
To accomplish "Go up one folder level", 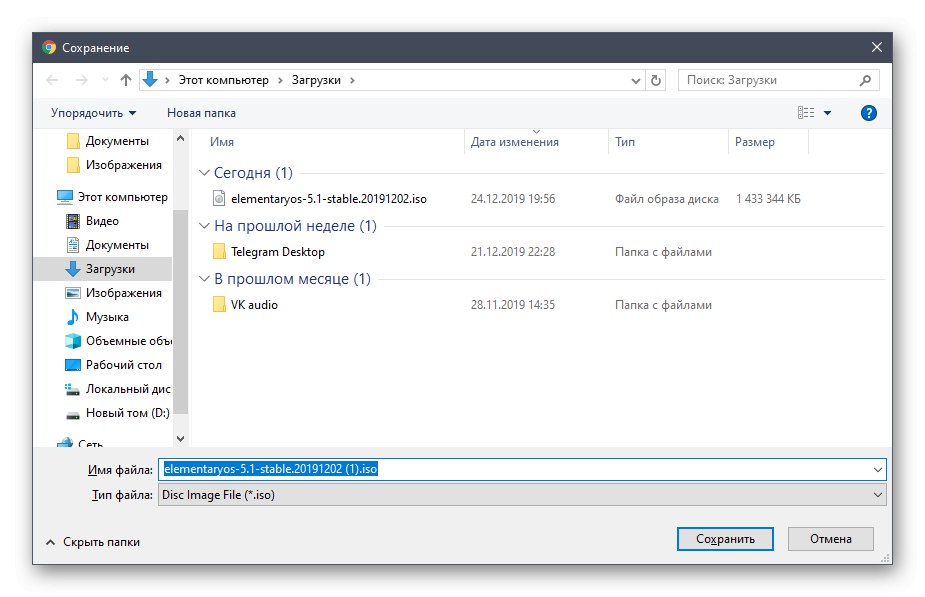I will [125, 80].
